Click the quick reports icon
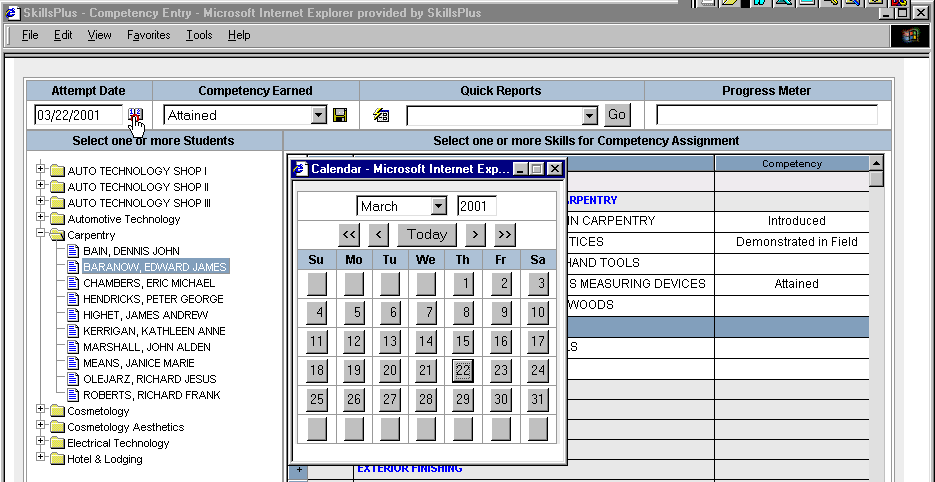Viewport: 935px width, 482px height. tap(380, 115)
